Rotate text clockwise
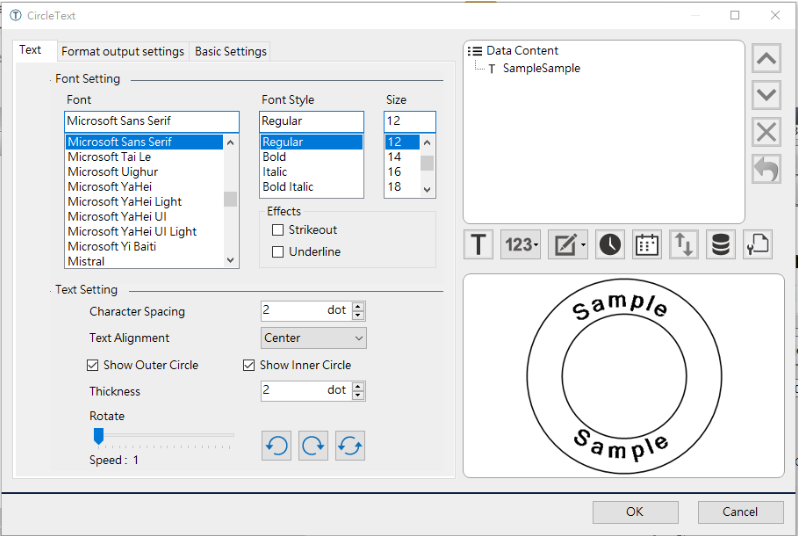This screenshot has height=536, width=798. point(313,446)
